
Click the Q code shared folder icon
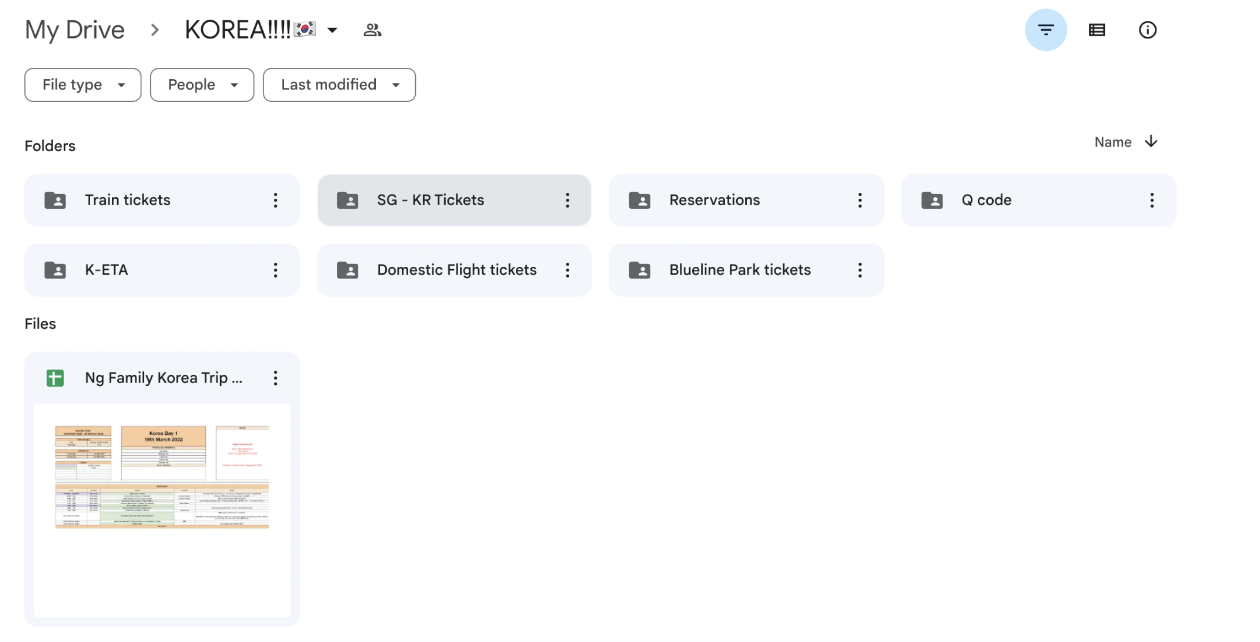(x=932, y=200)
